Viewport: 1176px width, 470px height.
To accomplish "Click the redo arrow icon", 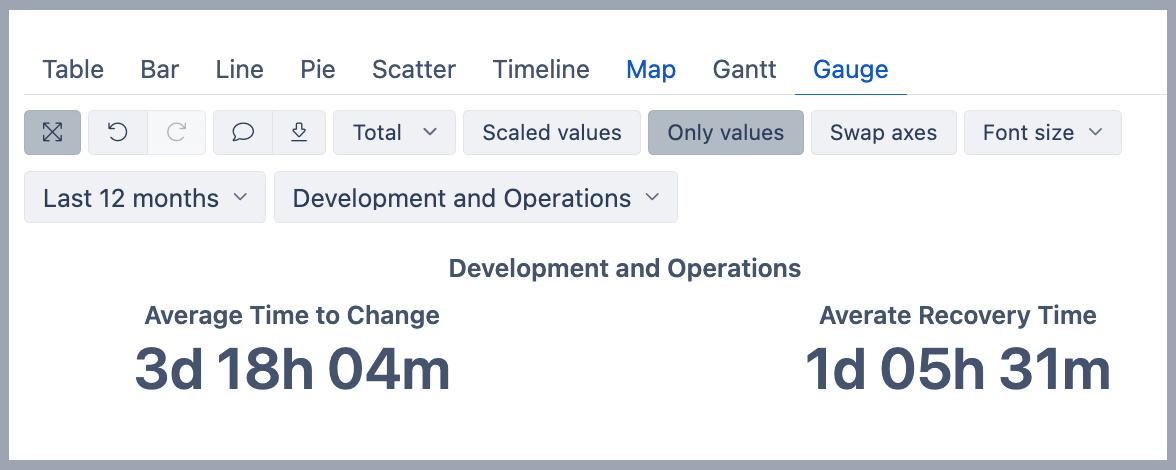I will 177,133.
